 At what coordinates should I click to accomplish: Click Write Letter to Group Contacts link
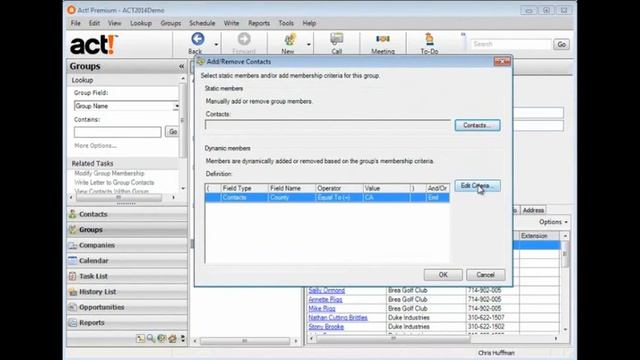(x=114, y=182)
